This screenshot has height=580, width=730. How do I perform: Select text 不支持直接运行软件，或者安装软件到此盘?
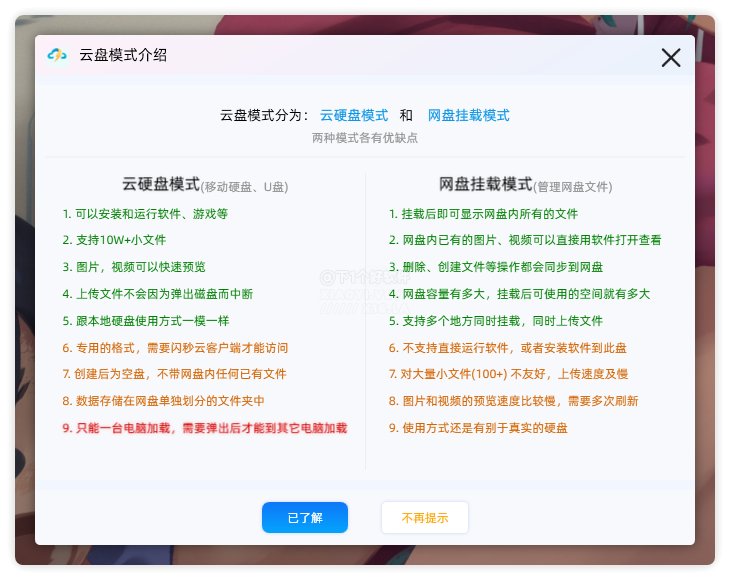click(x=514, y=348)
